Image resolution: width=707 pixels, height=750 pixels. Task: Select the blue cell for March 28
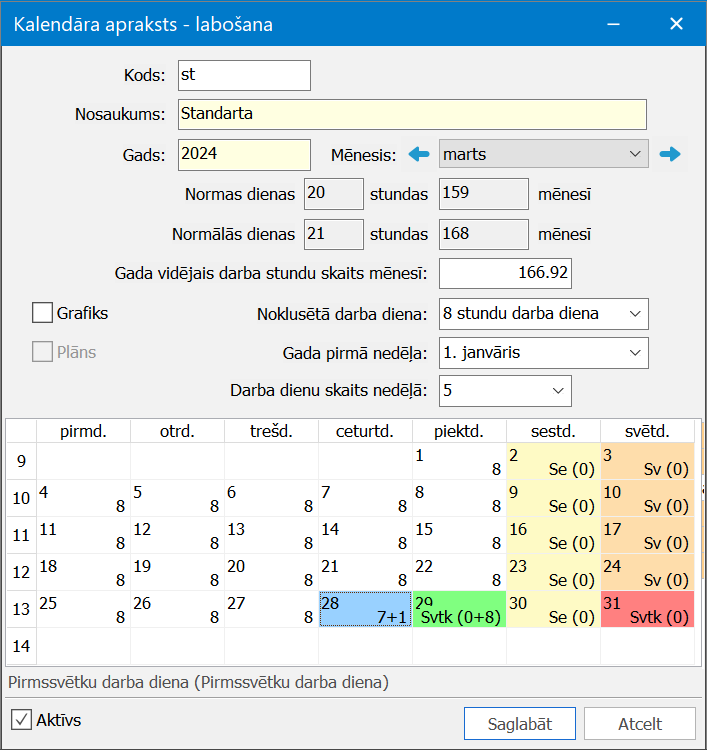click(365, 609)
